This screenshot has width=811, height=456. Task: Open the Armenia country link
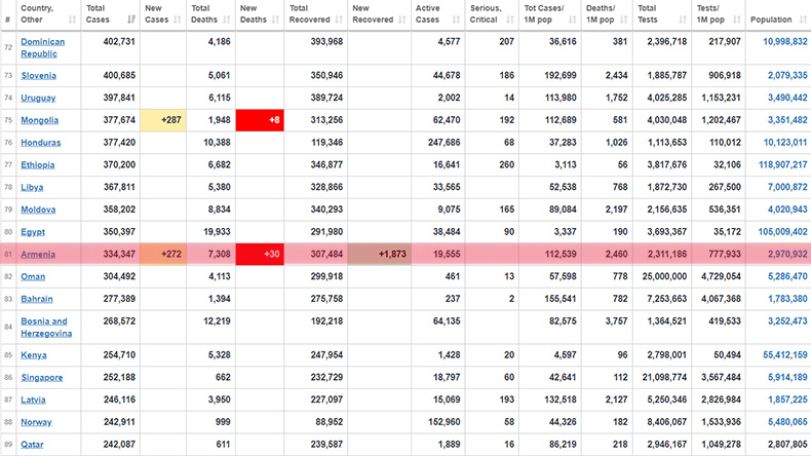(x=38, y=254)
